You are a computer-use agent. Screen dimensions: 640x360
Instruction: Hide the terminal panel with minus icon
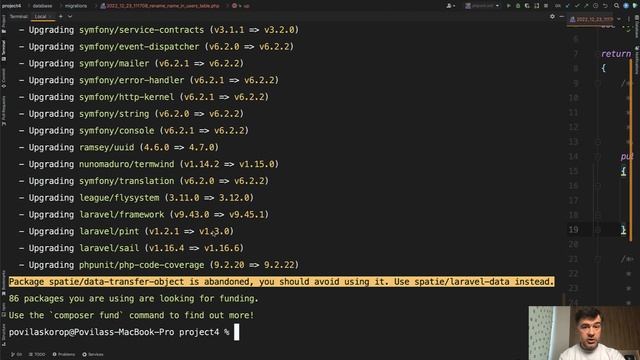coord(562,16)
